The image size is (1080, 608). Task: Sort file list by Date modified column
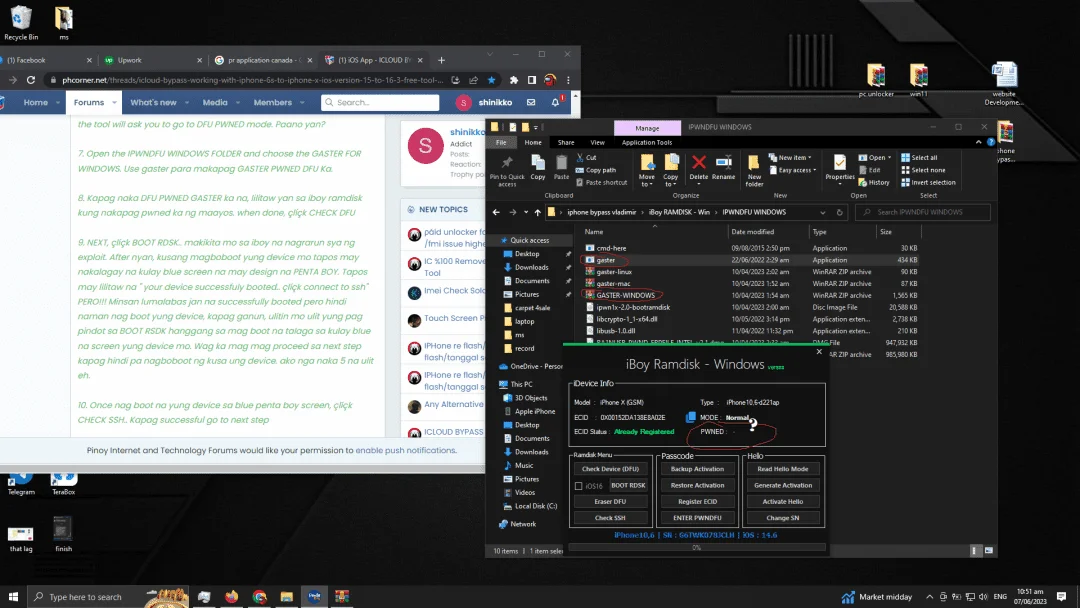click(x=752, y=232)
